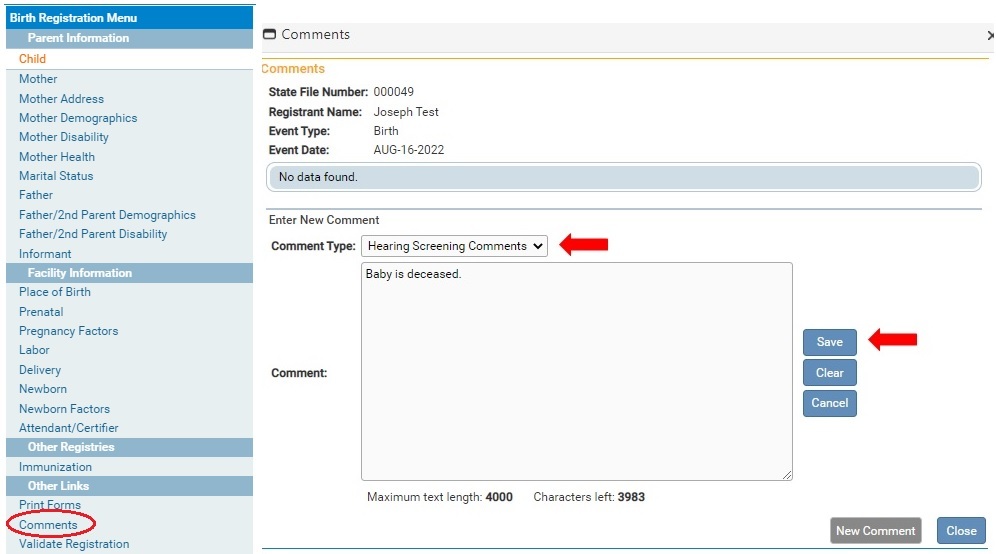Open the Comment Type dropdown
Viewport: 996px width, 554px height.
(x=454, y=246)
